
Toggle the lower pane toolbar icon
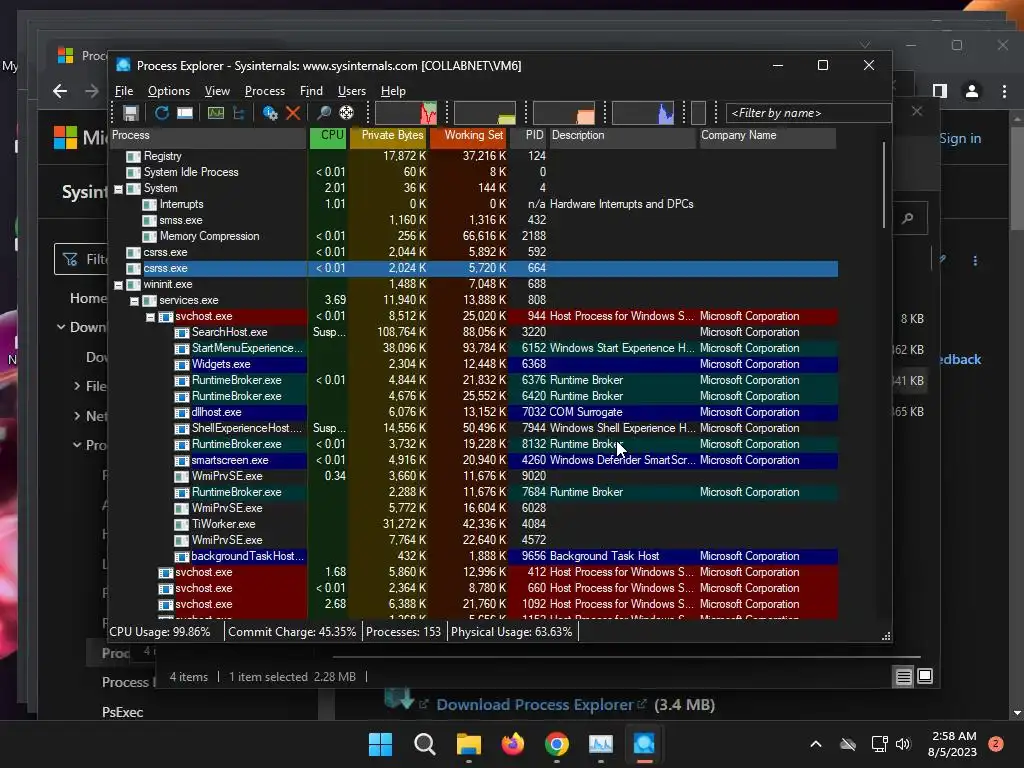185,113
